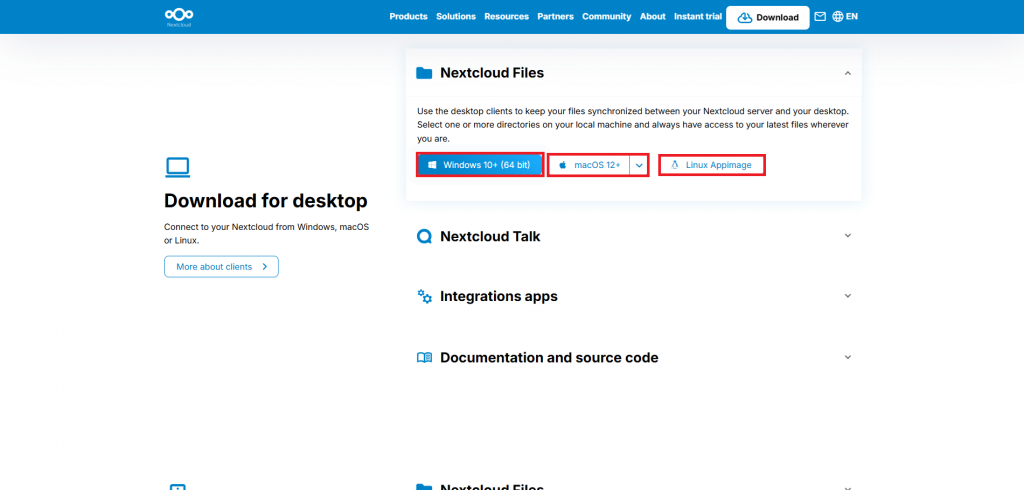Viewport: 1024px width, 490px height.
Task: Click the laptop icon above Download for desktop
Action: 177,167
